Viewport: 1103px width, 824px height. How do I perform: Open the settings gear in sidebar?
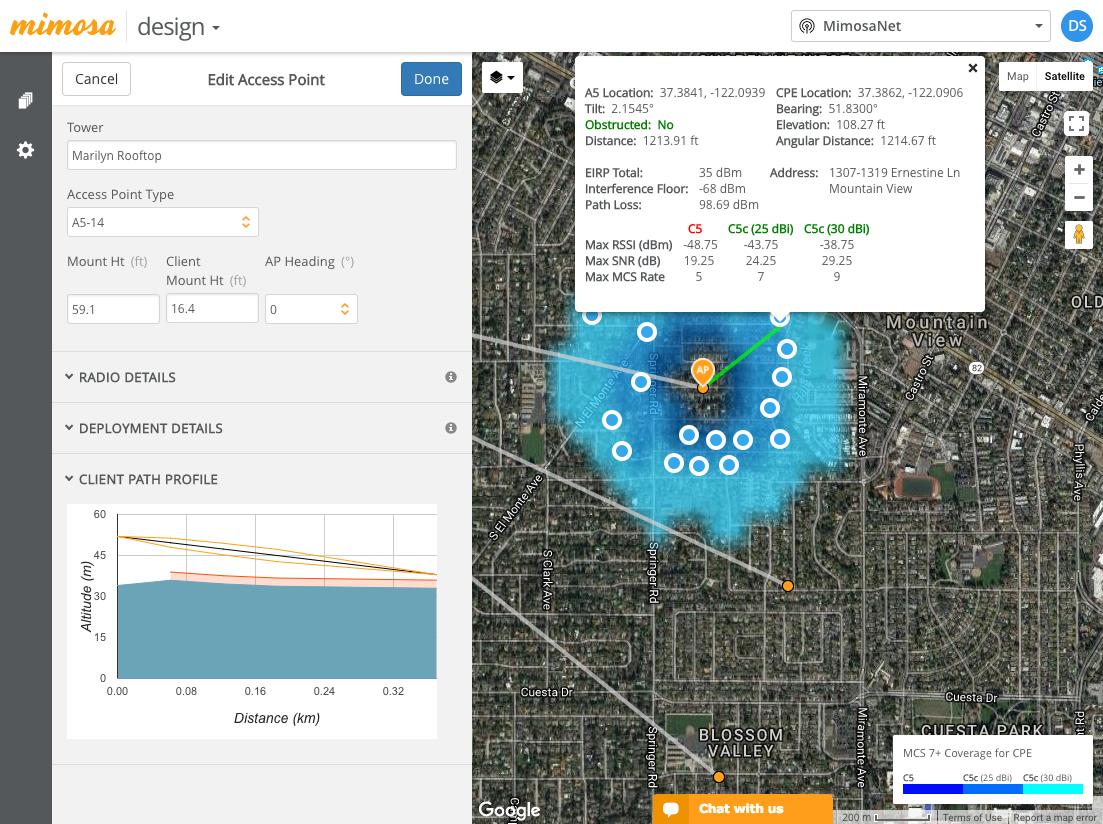pos(25,150)
